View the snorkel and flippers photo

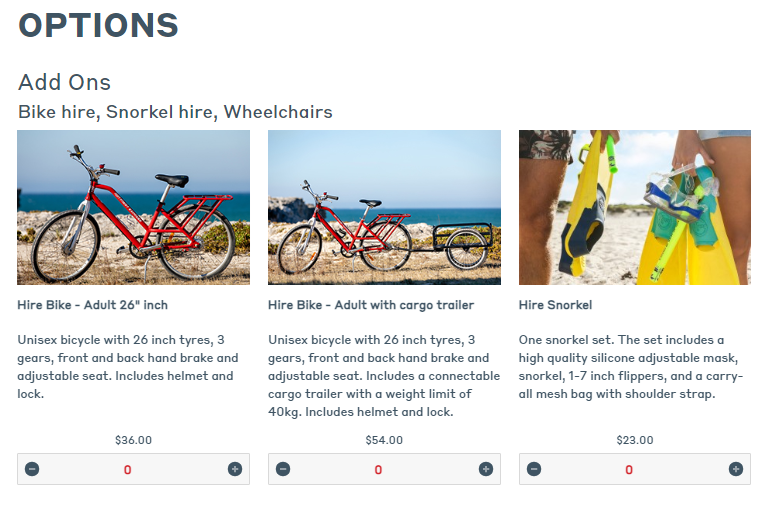634,207
